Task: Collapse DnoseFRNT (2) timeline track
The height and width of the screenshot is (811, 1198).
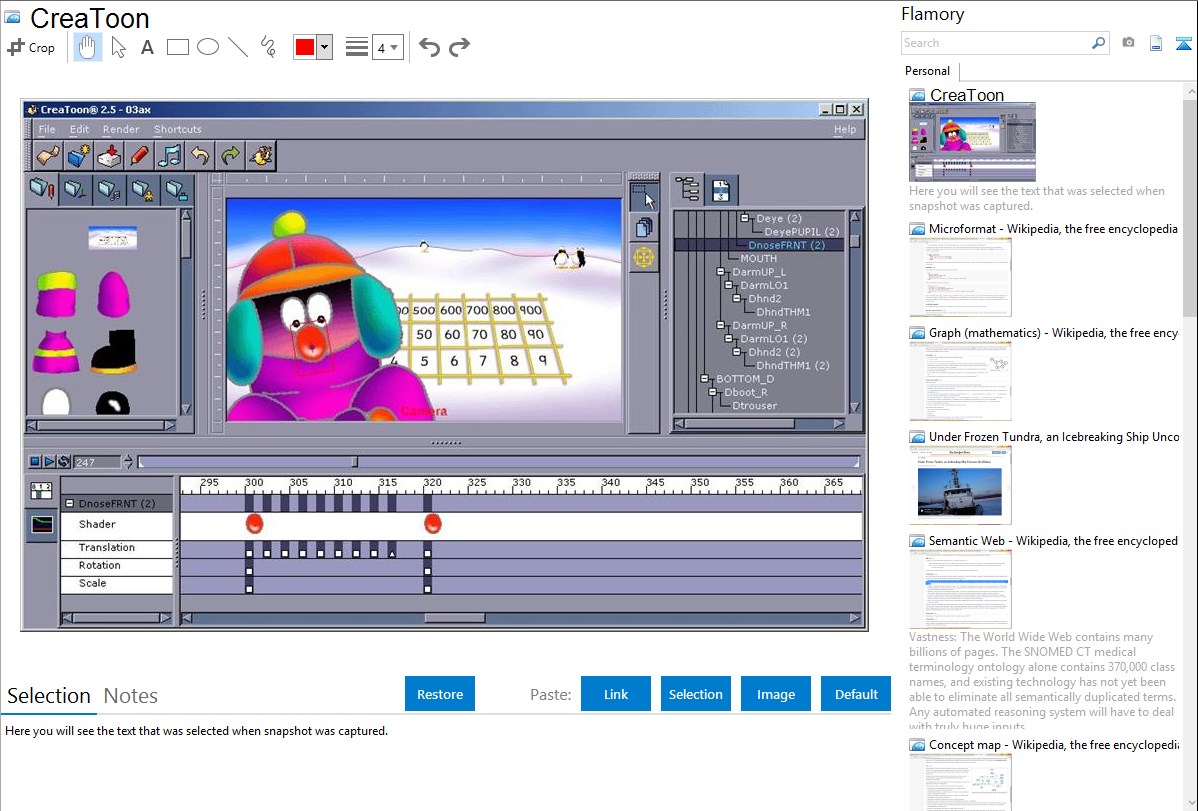Action: pos(70,504)
